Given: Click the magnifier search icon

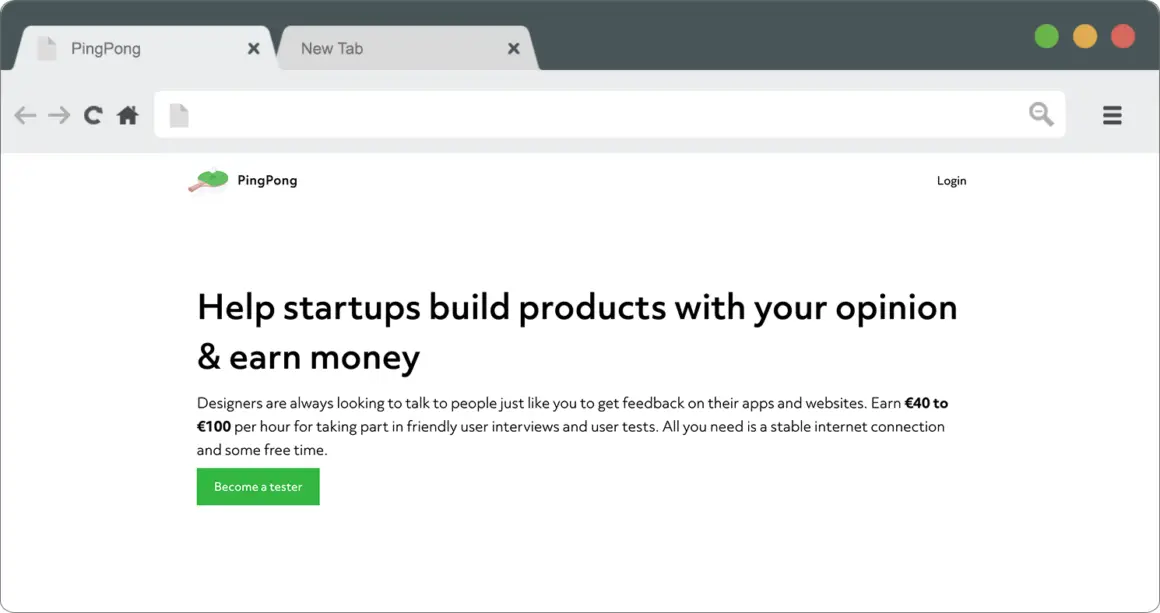Looking at the screenshot, I should click(1041, 114).
